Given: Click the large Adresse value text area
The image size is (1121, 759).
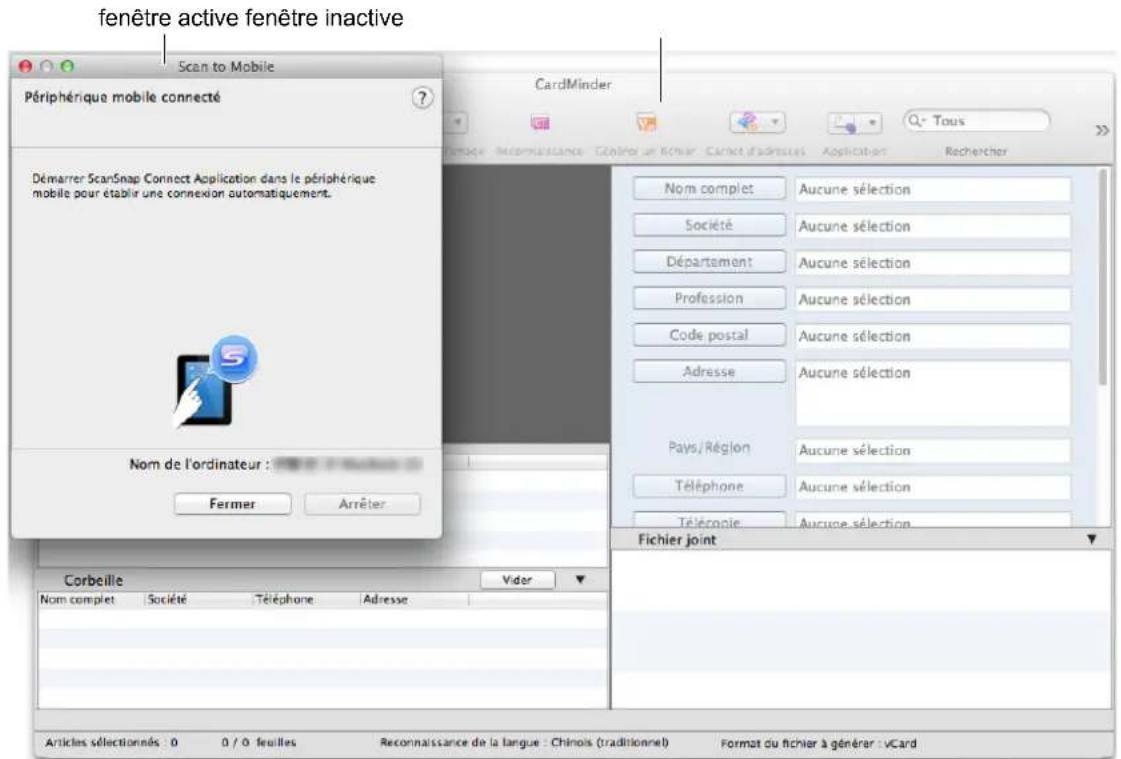Looking at the screenshot, I should coord(933,393).
